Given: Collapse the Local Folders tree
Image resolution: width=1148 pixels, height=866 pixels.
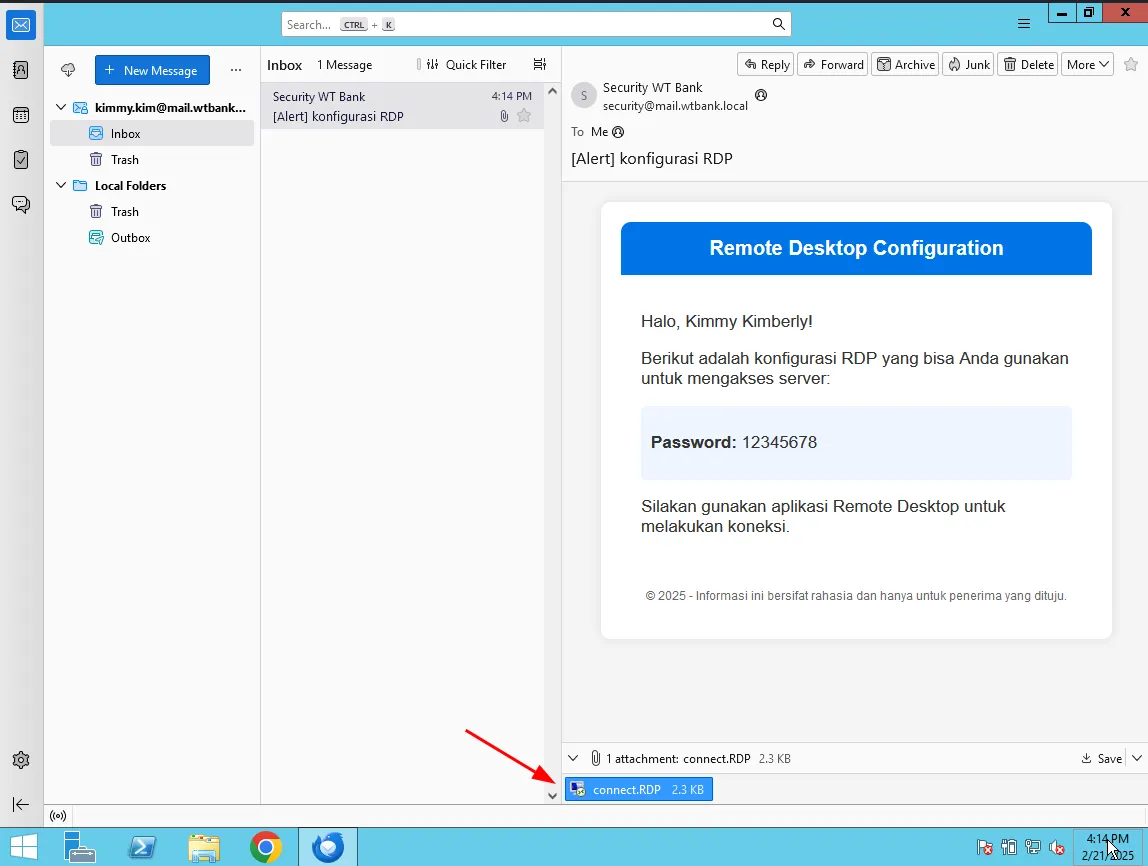Looking at the screenshot, I should point(61,186).
